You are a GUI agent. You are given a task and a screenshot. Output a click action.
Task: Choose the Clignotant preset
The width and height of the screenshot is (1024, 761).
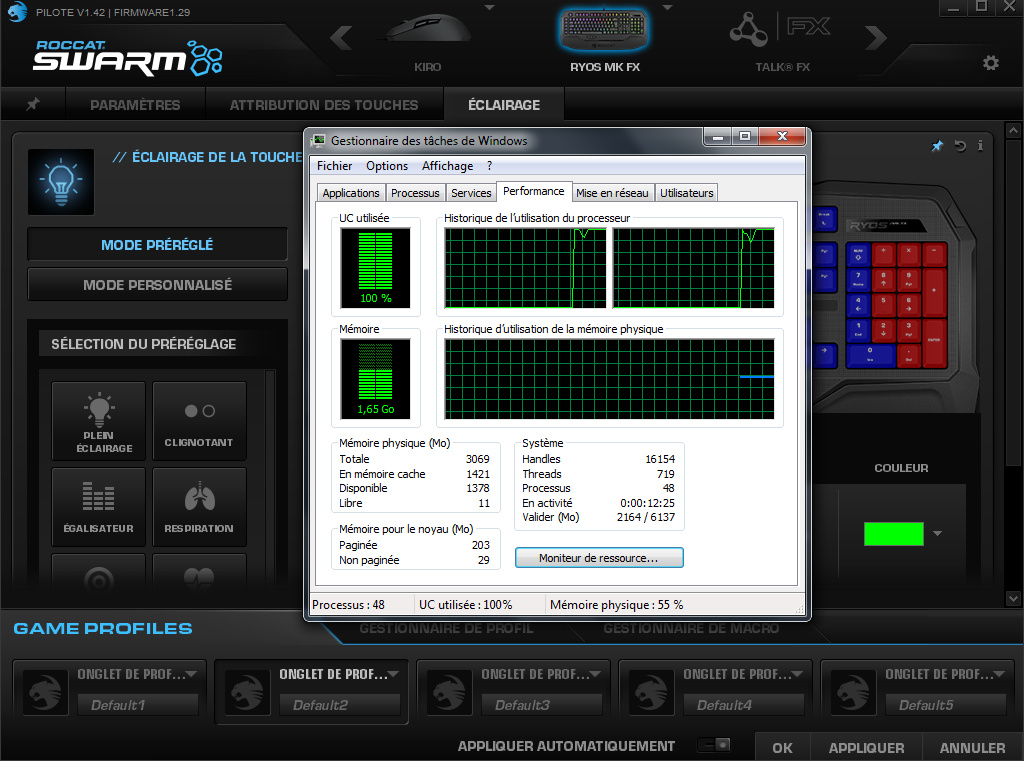tap(199, 421)
